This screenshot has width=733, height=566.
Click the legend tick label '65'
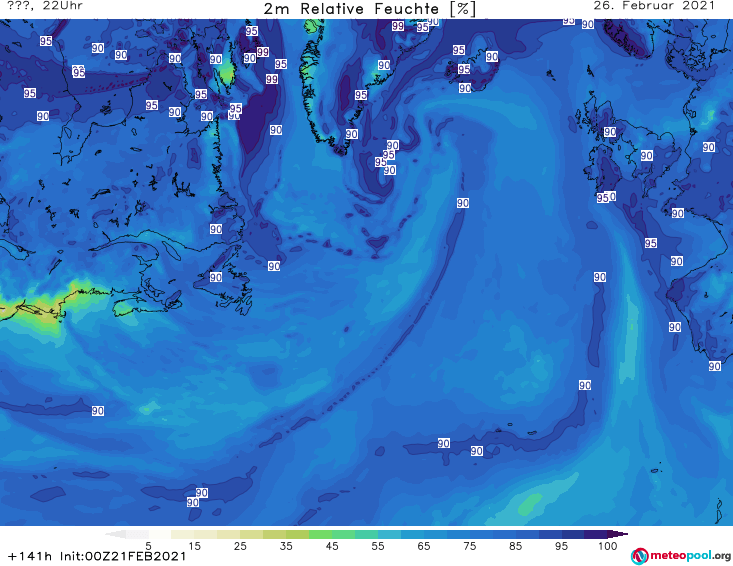pyautogui.click(x=424, y=546)
